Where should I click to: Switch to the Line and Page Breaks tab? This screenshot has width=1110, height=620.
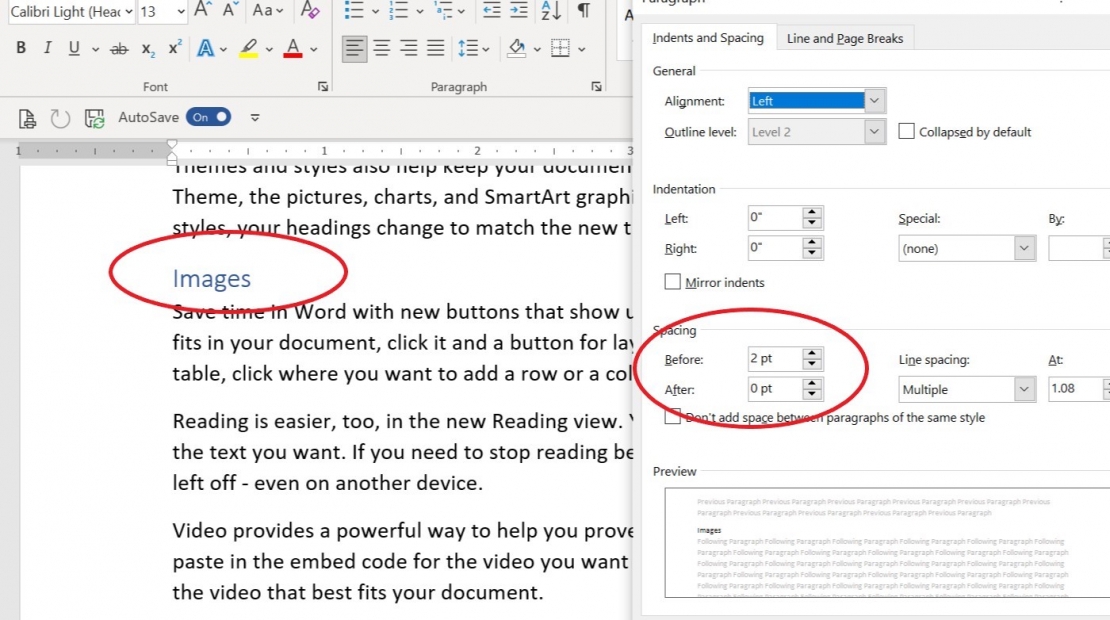tap(845, 37)
